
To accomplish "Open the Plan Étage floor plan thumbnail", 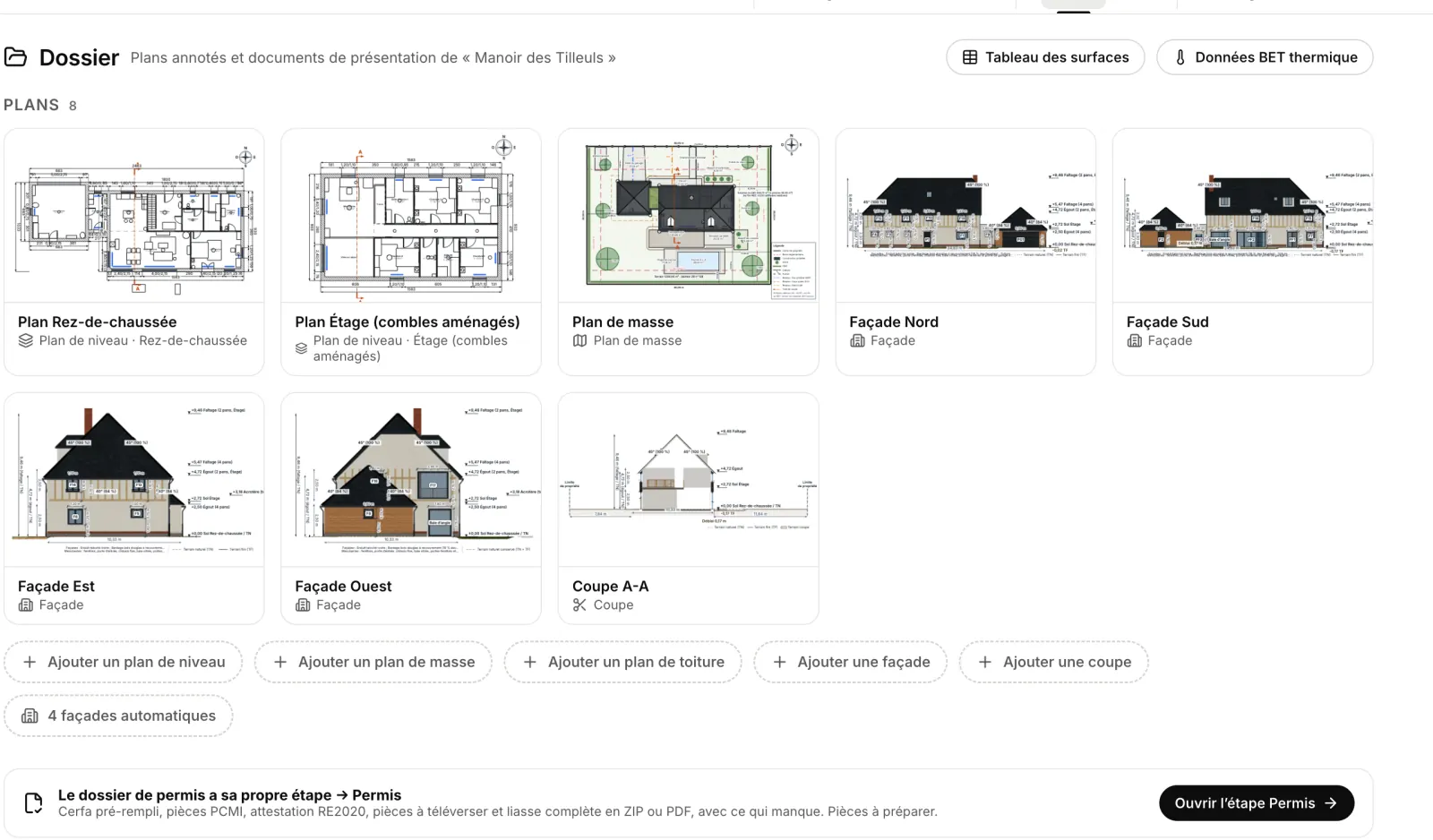I will pos(411,216).
